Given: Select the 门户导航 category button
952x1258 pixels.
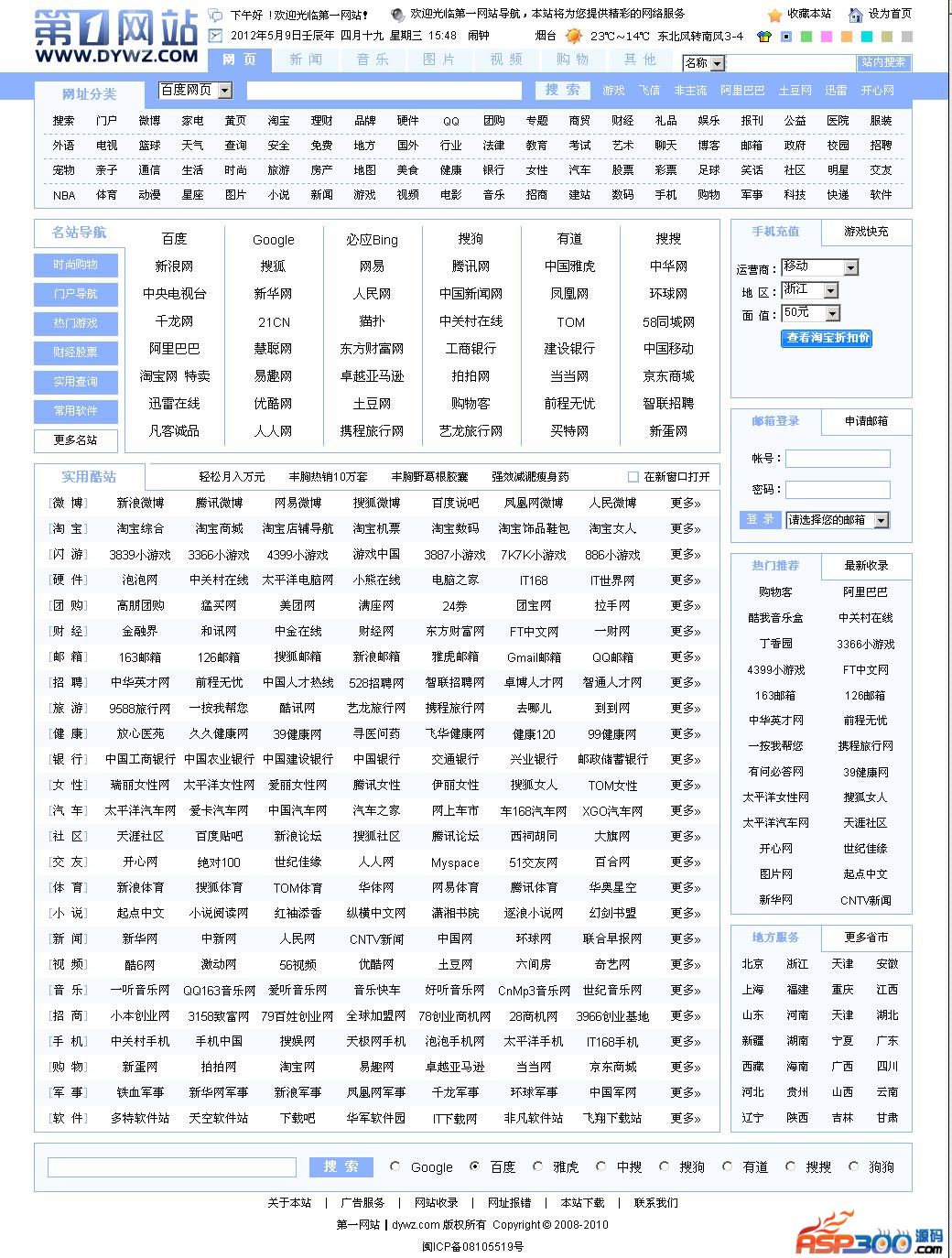Looking at the screenshot, I should [x=75, y=294].
